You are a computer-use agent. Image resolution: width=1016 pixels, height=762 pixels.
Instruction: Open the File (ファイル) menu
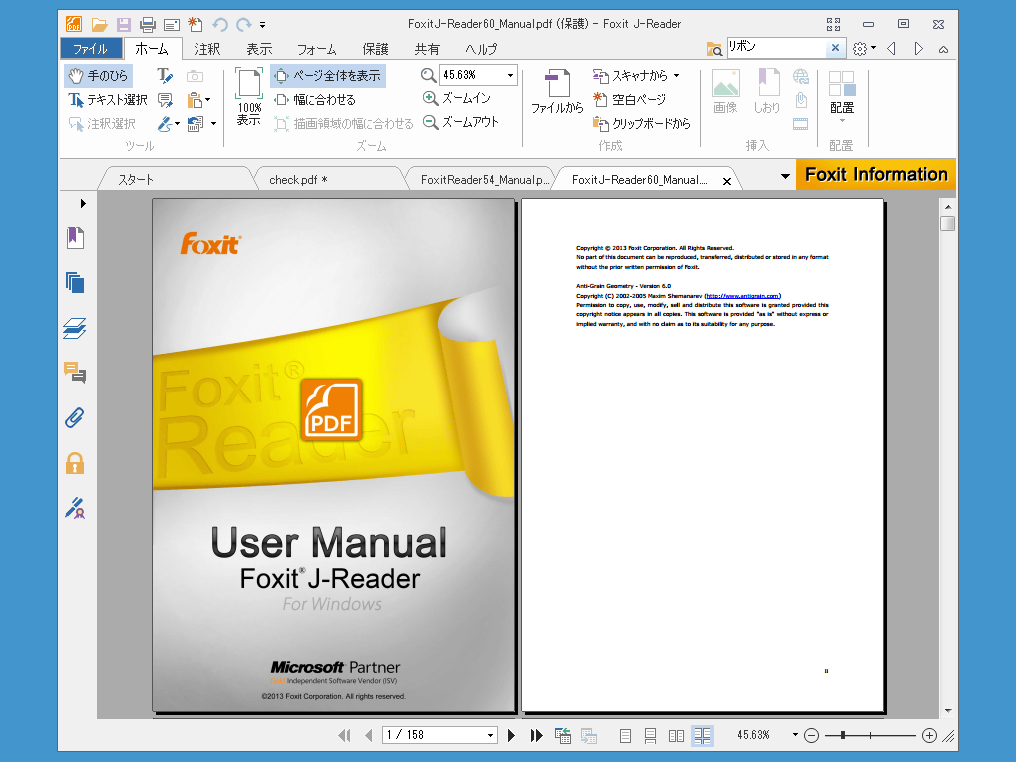click(x=91, y=49)
